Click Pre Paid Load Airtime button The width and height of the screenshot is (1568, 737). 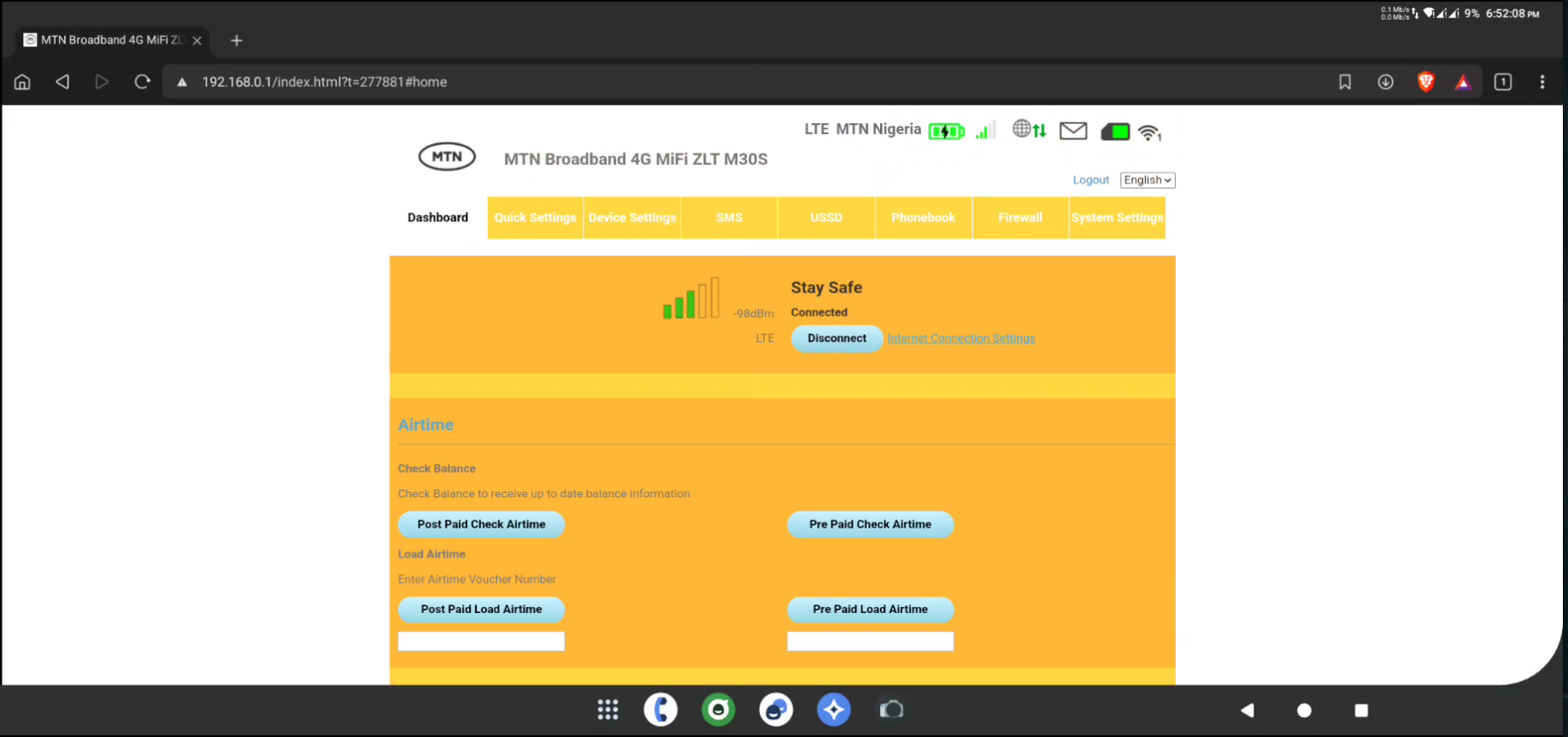point(870,610)
